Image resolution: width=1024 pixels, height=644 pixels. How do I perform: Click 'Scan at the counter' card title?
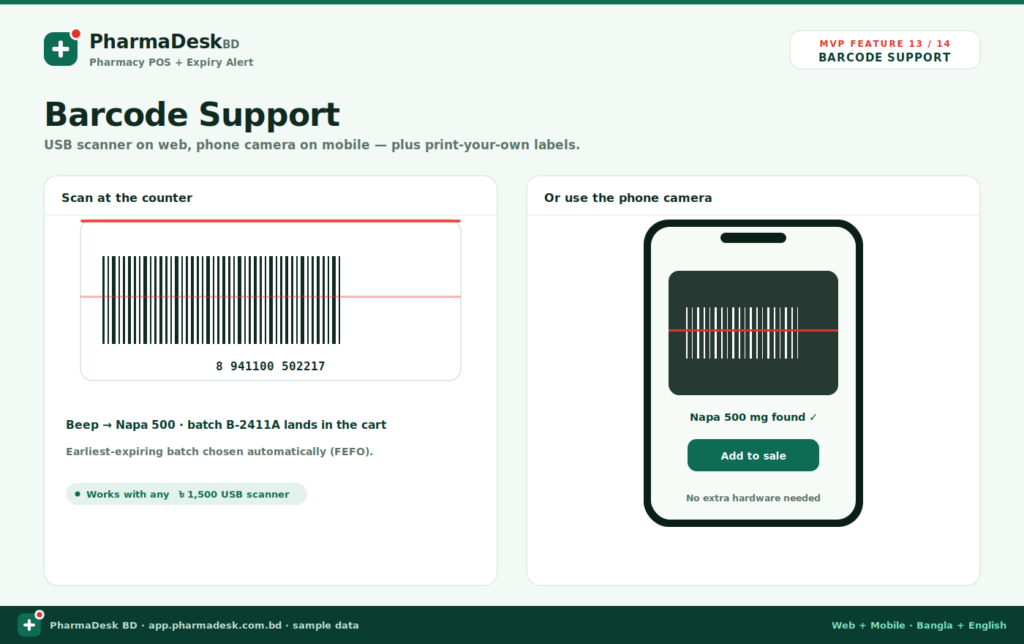[127, 198]
